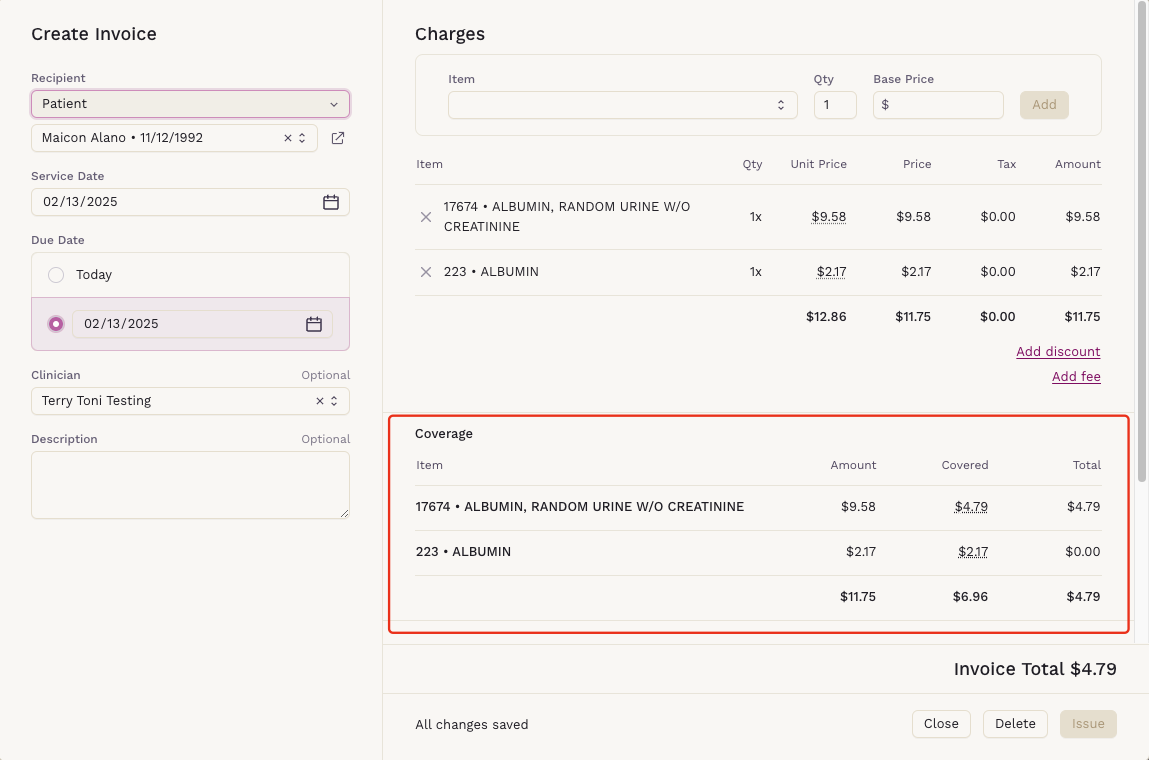Open patient record external link icon
The height and width of the screenshot is (760, 1149).
click(x=338, y=138)
